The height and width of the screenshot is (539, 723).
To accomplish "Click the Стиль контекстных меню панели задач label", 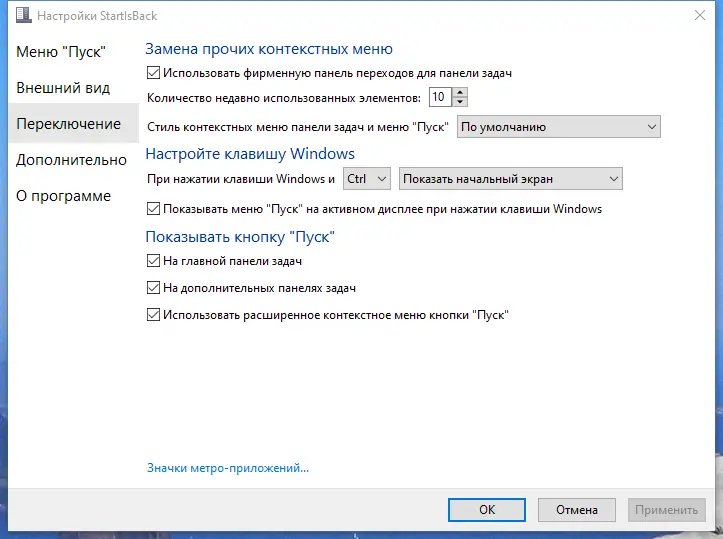I will [297, 127].
